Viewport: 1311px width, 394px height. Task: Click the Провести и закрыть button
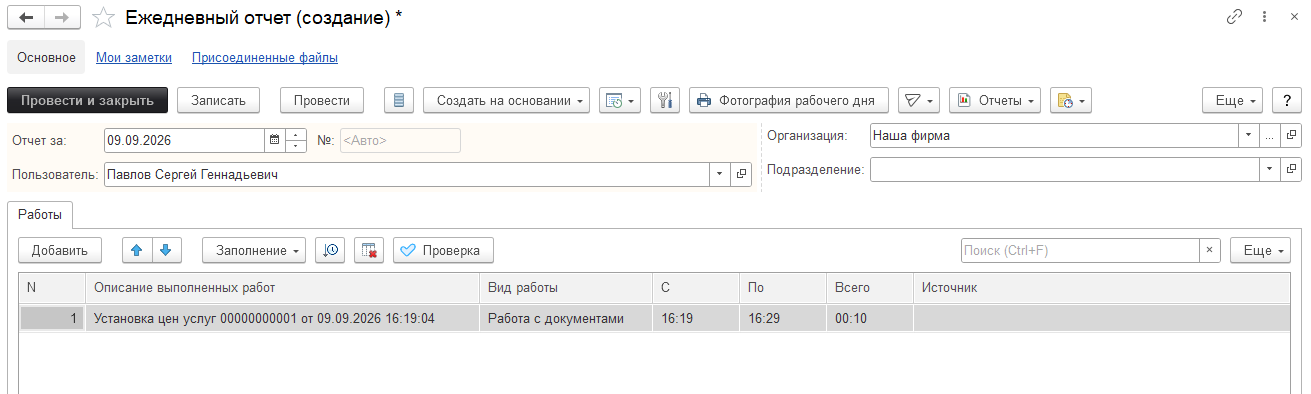tap(87, 100)
